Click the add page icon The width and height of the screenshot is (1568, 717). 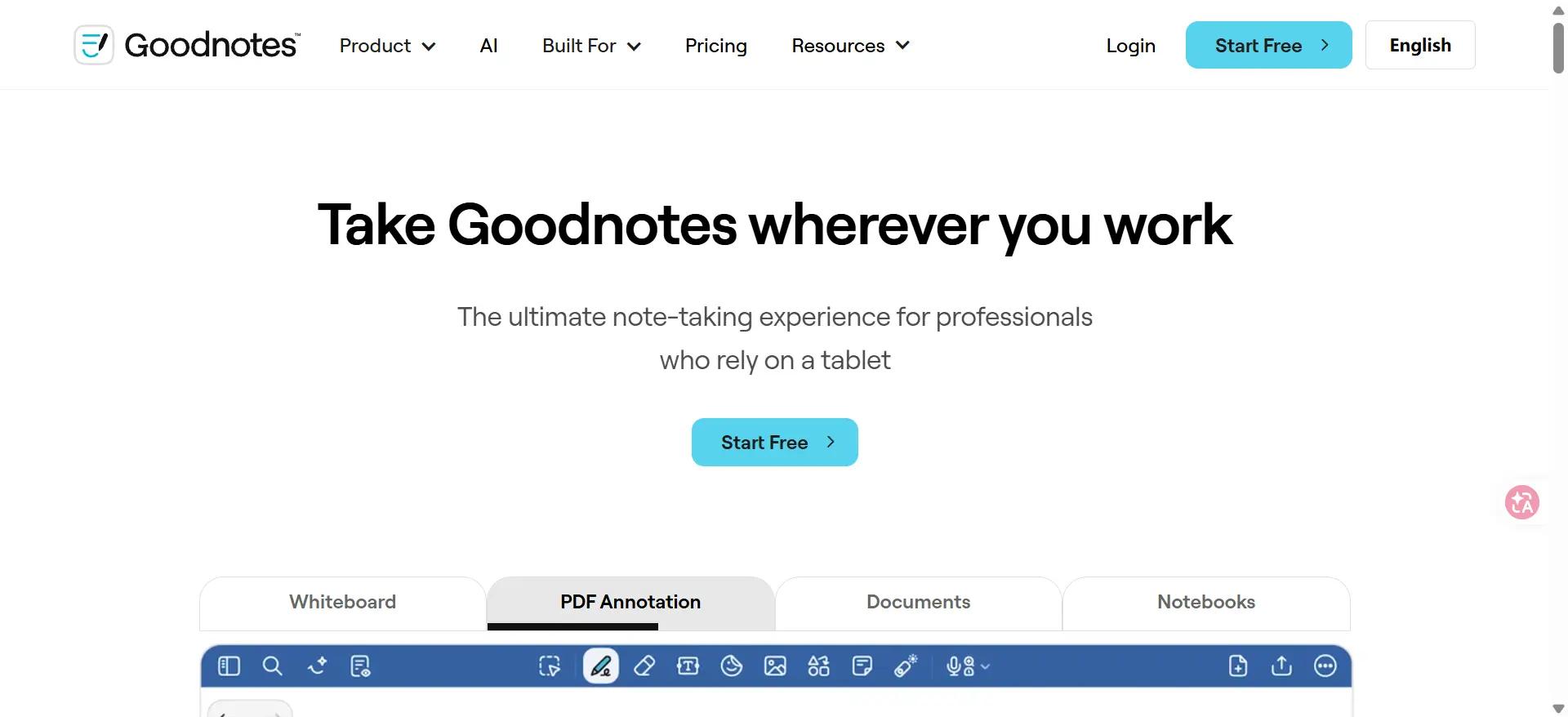click(x=1238, y=666)
